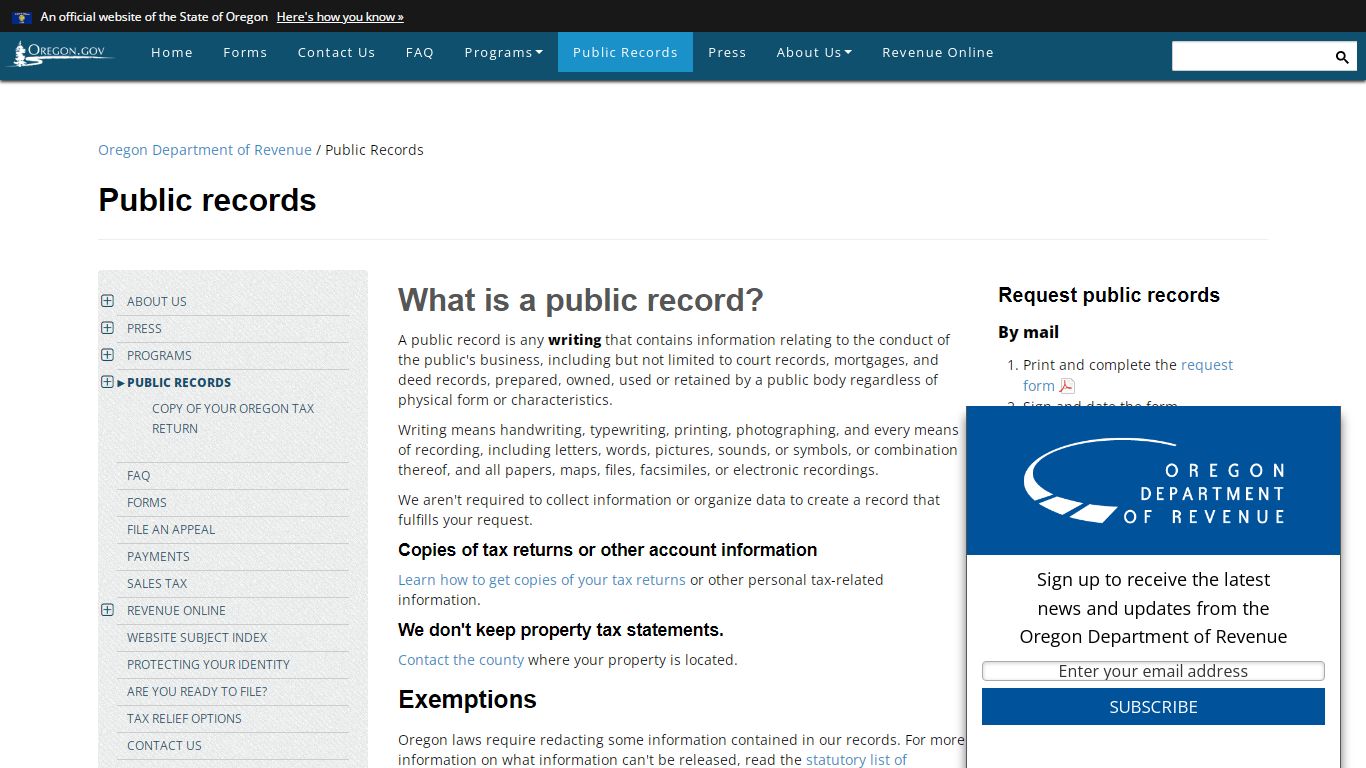
Task: Click the Exemptions heading
Action: (x=467, y=700)
